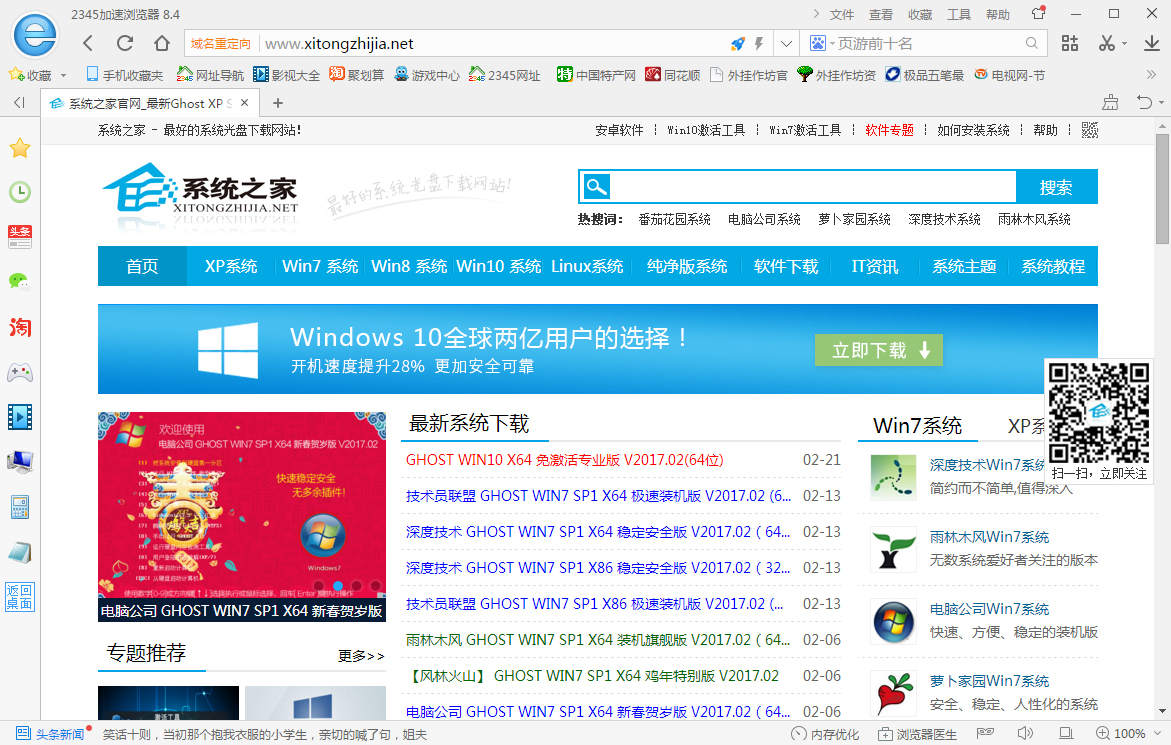
Task: Open the 手机收藏夹 bookmark
Action: pyautogui.click(x=125, y=75)
